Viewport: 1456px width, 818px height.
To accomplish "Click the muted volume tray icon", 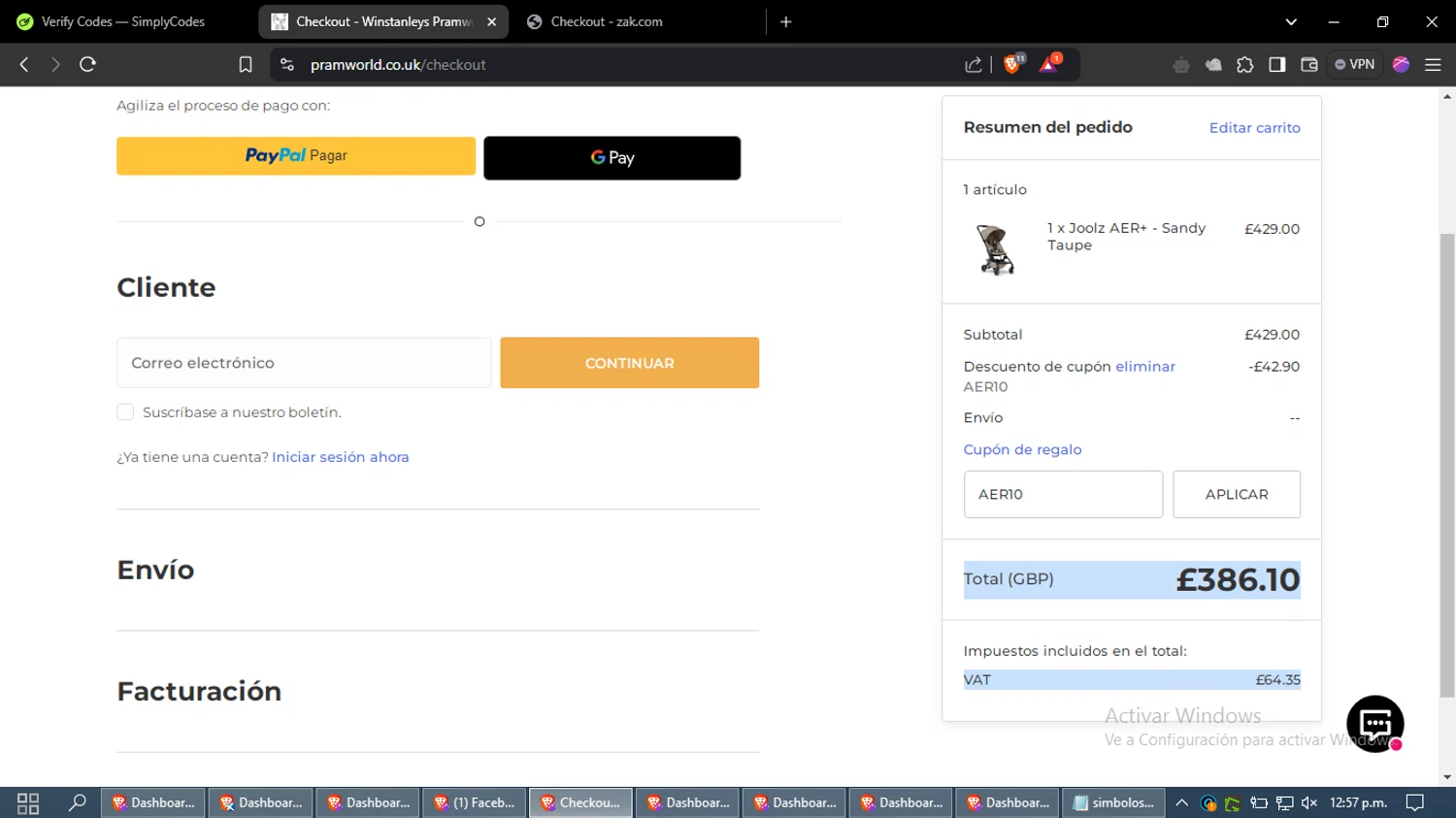I will 1309,803.
